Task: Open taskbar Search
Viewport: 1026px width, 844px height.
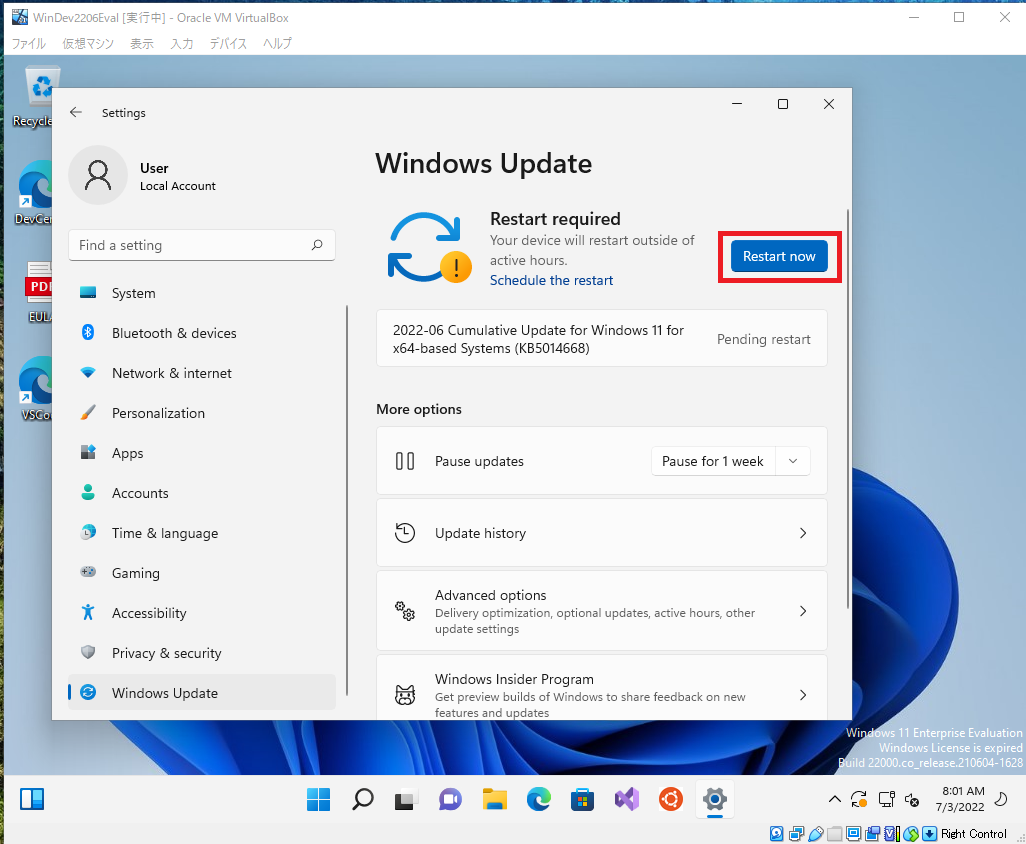Action: click(x=363, y=800)
